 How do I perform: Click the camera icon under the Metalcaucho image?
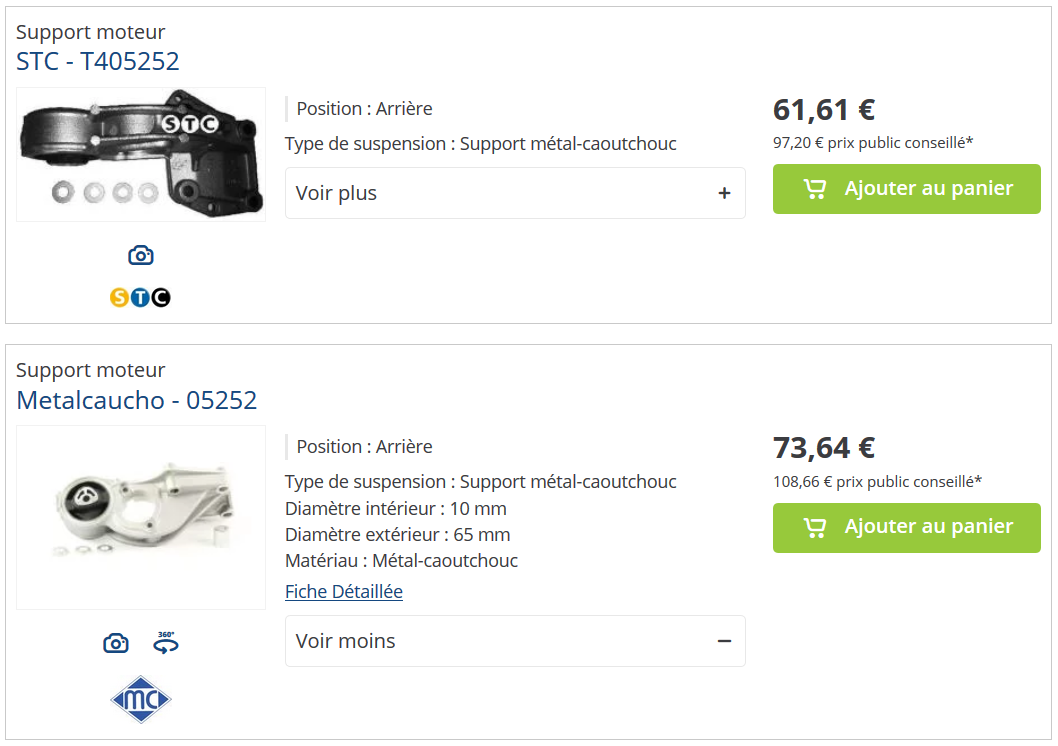[x=116, y=643]
